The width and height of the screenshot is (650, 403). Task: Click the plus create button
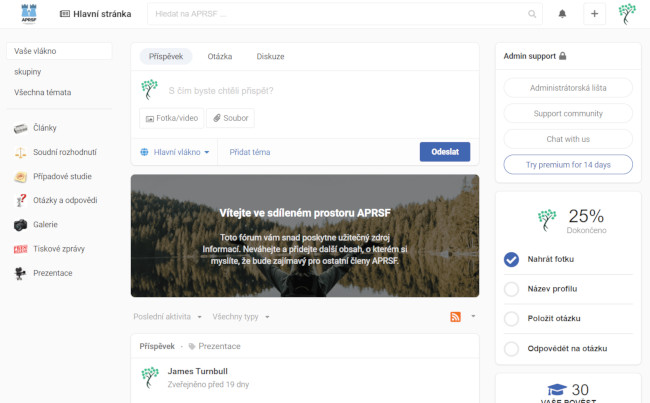pos(594,14)
